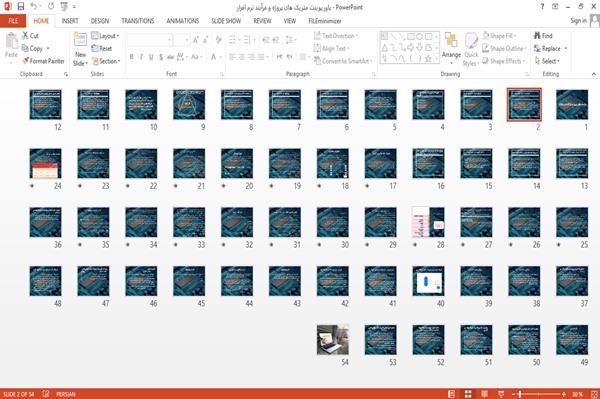This screenshot has width=600, height=399.
Task: Click the Find icon in Editing group
Action: 543,36
